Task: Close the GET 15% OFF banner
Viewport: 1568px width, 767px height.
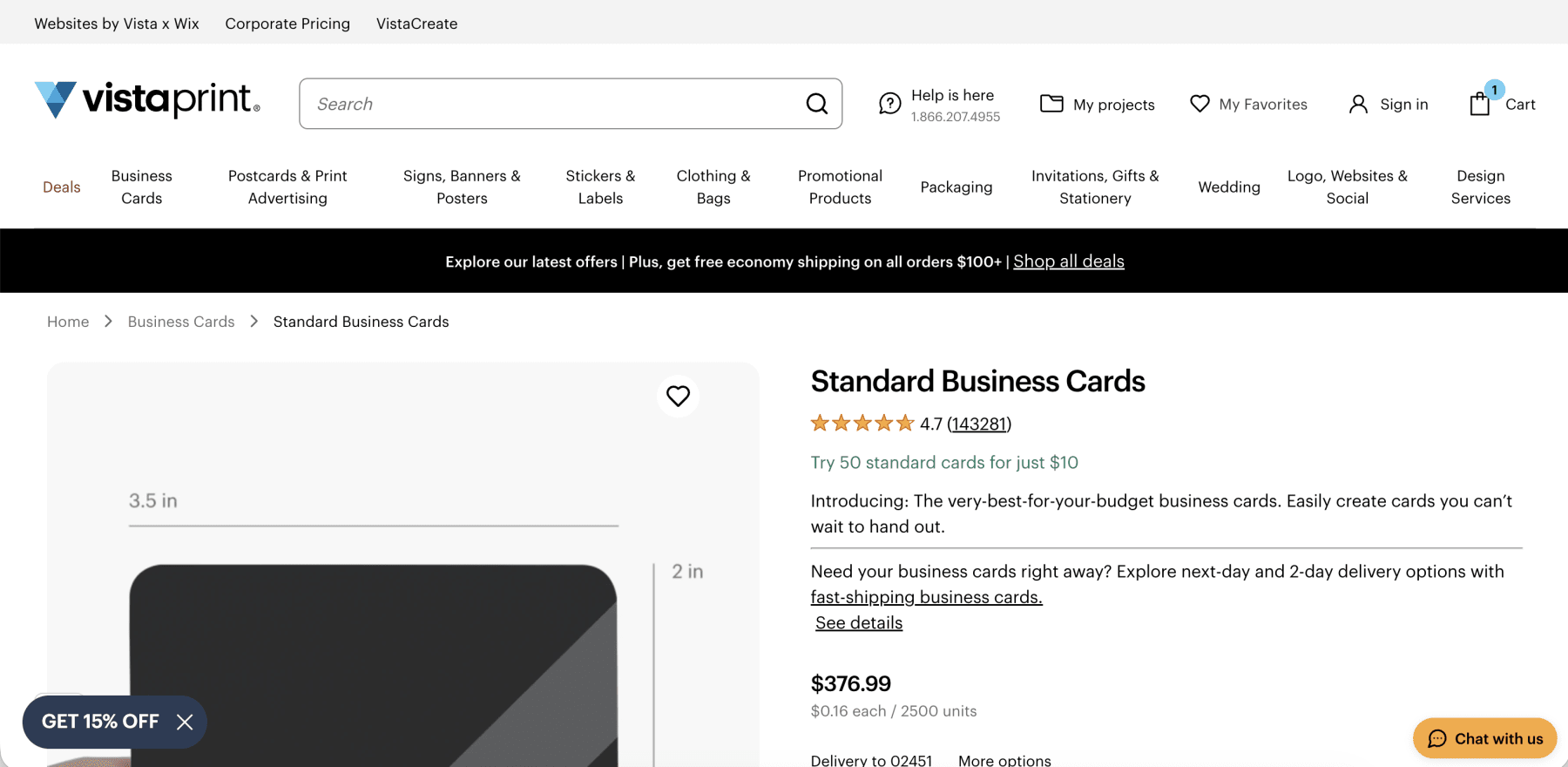Action: (185, 722)
